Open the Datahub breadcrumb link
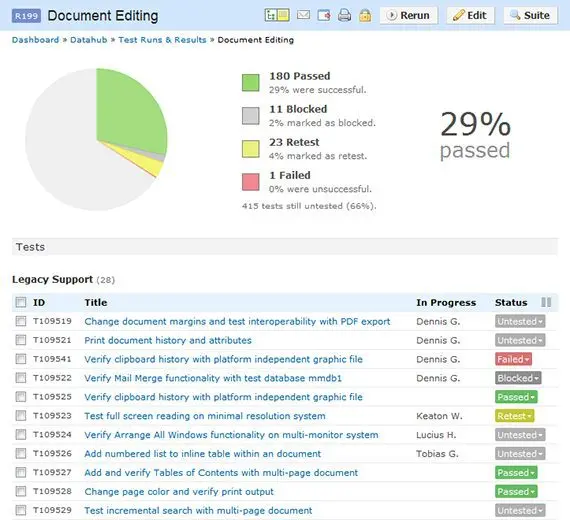The height and width of the screenshot is (520, 570). [x=89, y=40]
